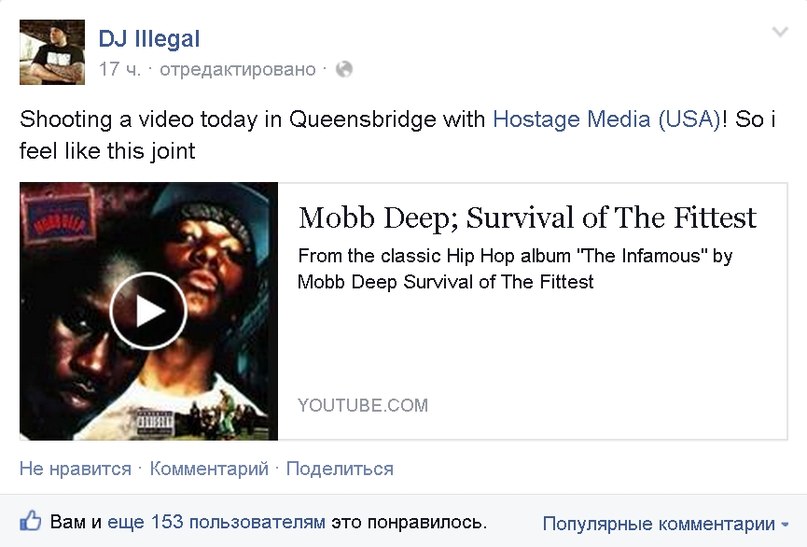Open DJ Illegal's profile picture
The image size is (807, 547).
(x=52, y=52)
